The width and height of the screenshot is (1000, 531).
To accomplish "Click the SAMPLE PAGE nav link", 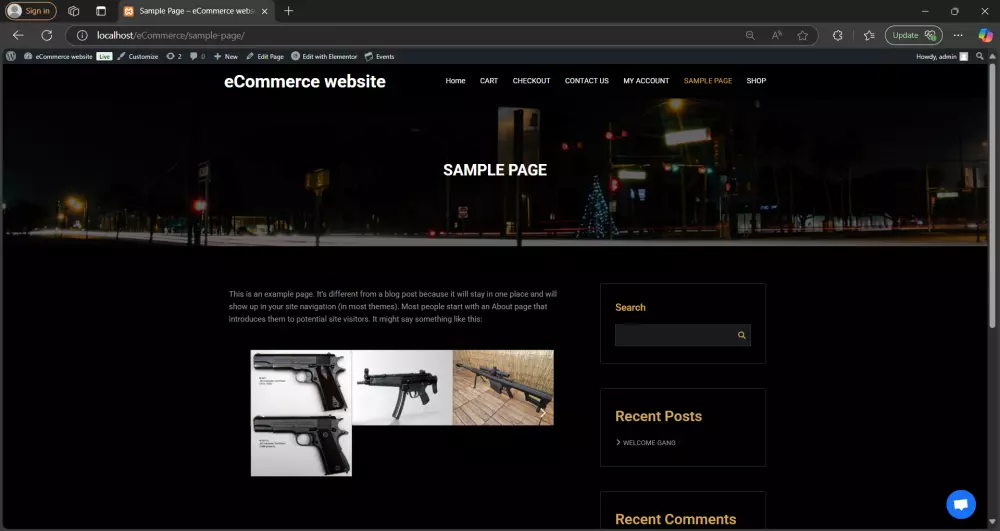I will 708,81.
